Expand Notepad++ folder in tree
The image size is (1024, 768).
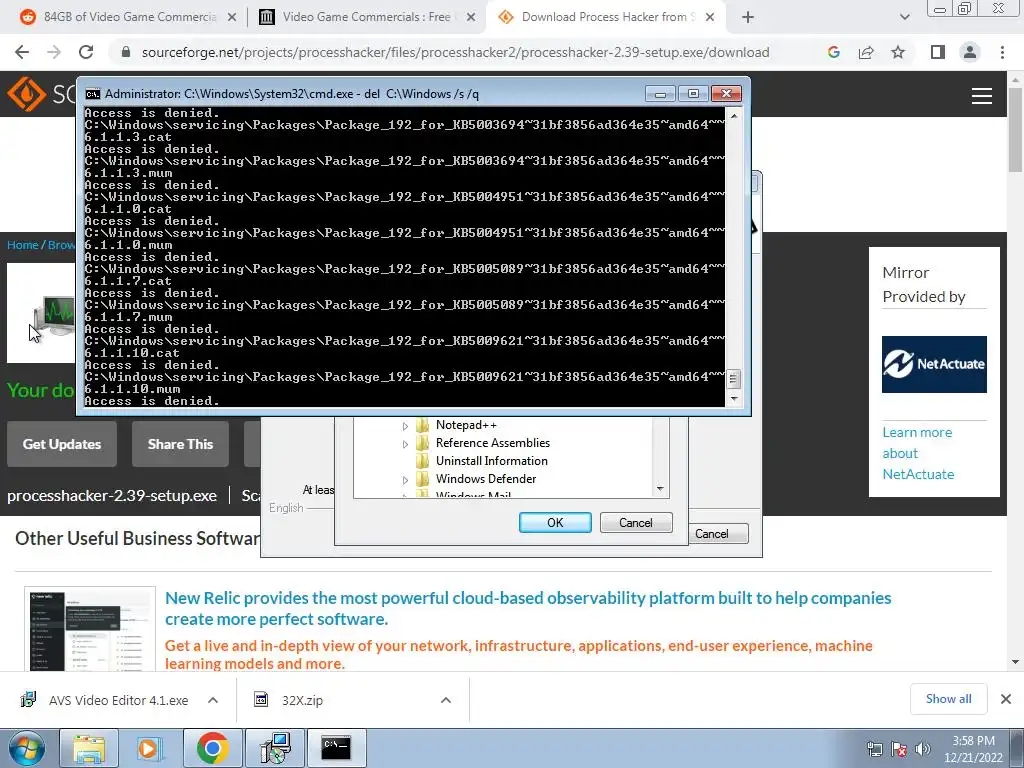point(405,426)
